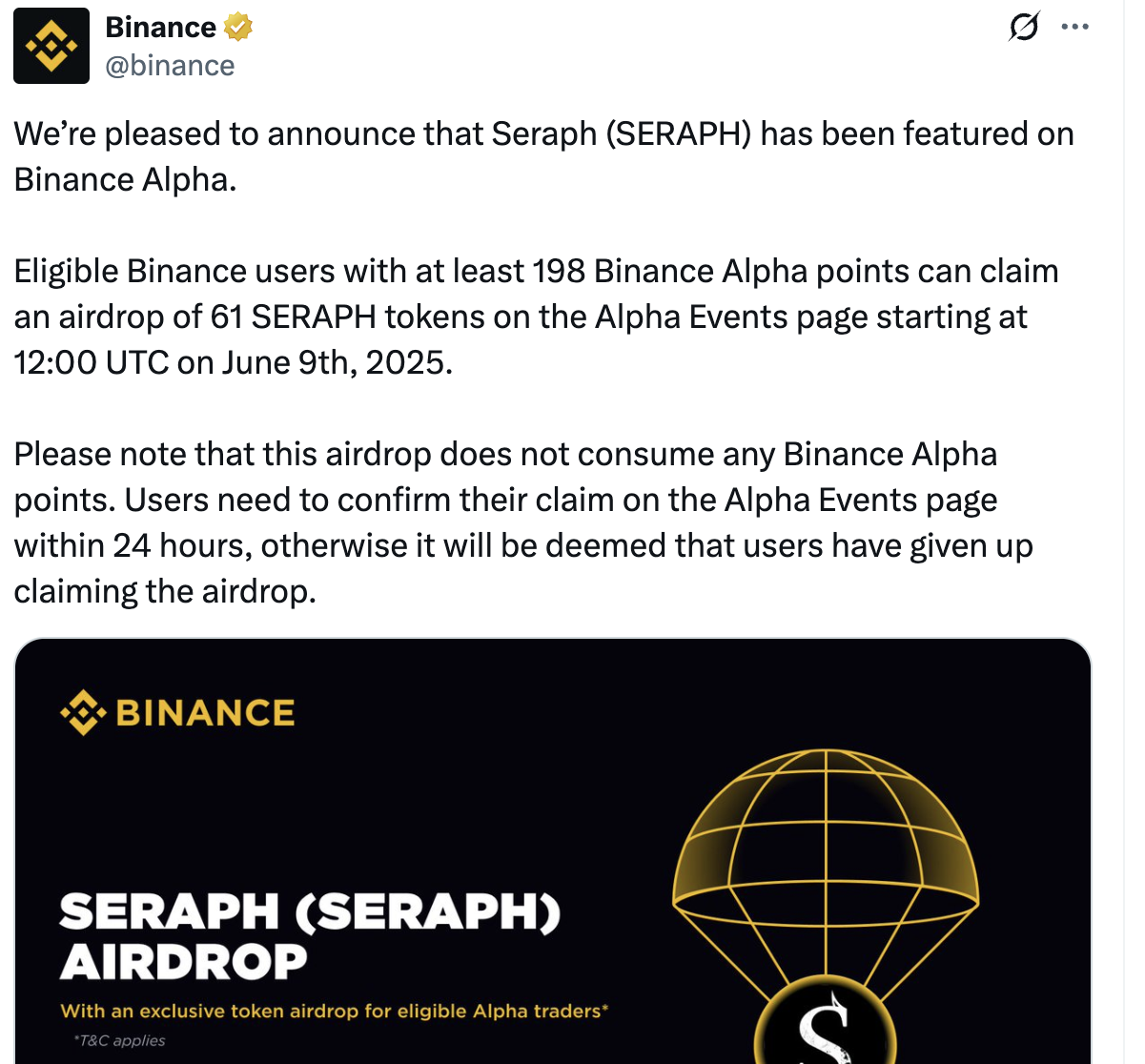Click the T&C applies footnote
Viewport: 1145px width, 1064px height.
[119, 1040]
